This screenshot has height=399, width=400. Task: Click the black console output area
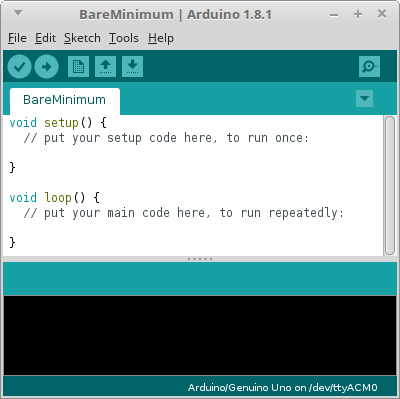[200, 335]
